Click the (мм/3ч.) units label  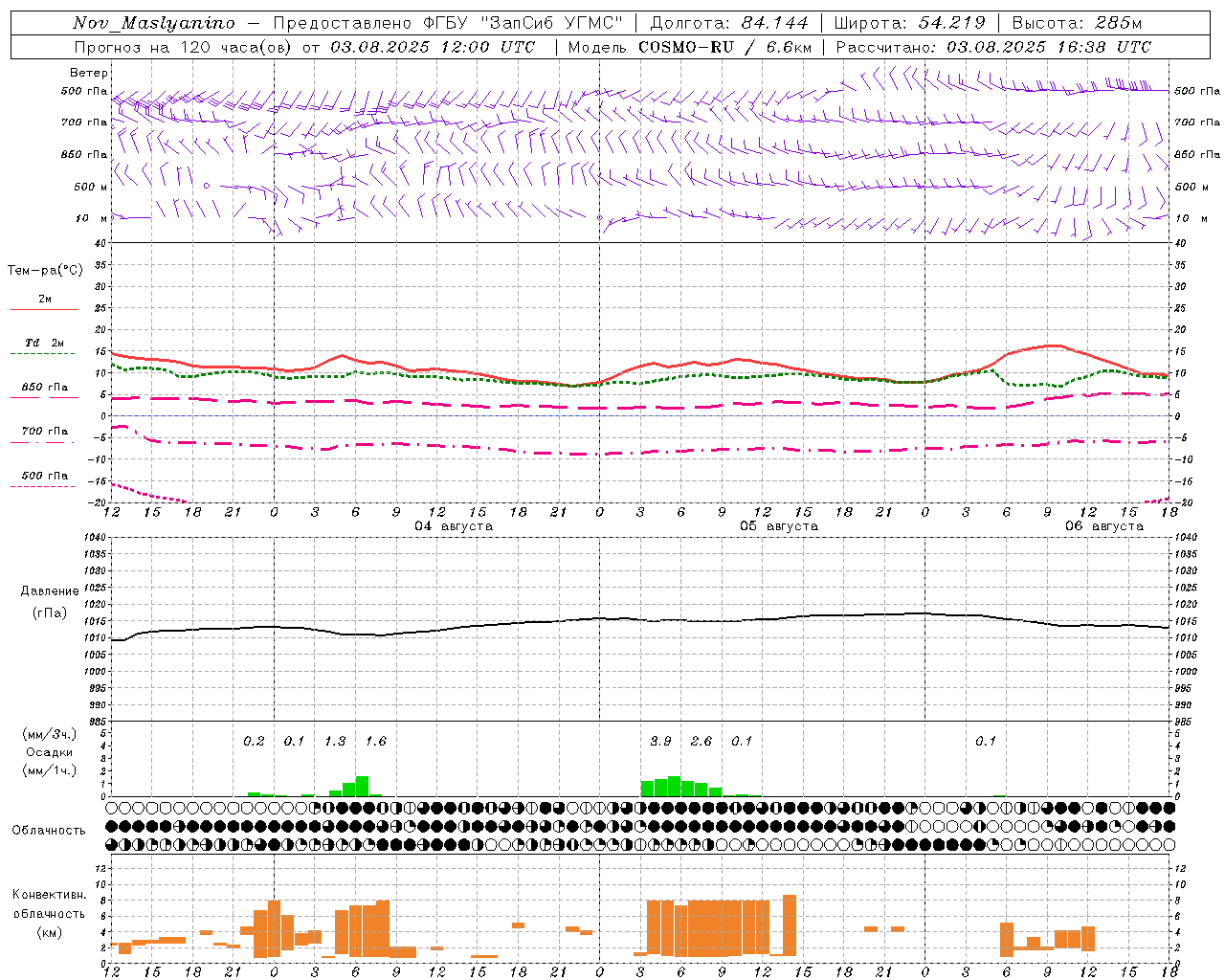click(49, 734)
